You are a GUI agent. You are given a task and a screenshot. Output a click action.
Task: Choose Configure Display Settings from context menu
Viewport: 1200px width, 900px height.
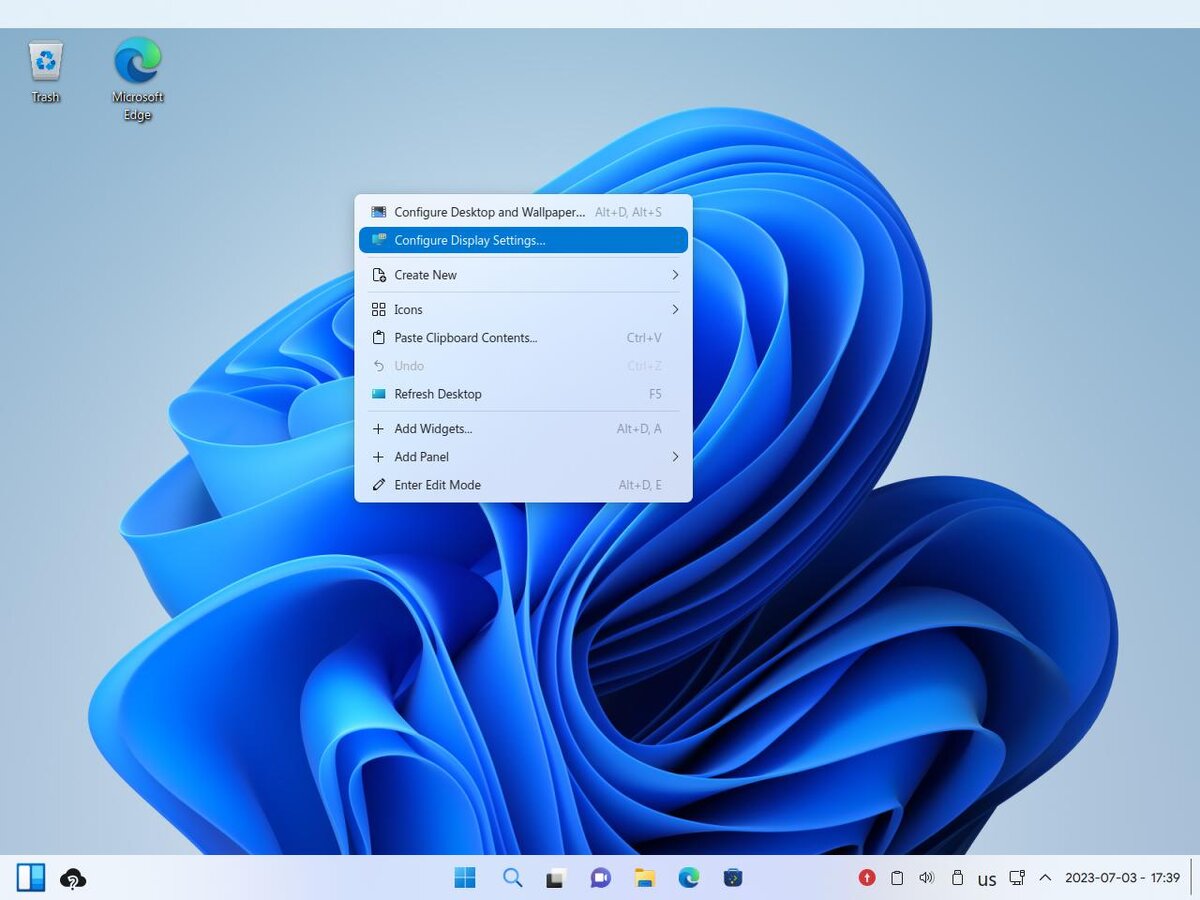[523, 240]
